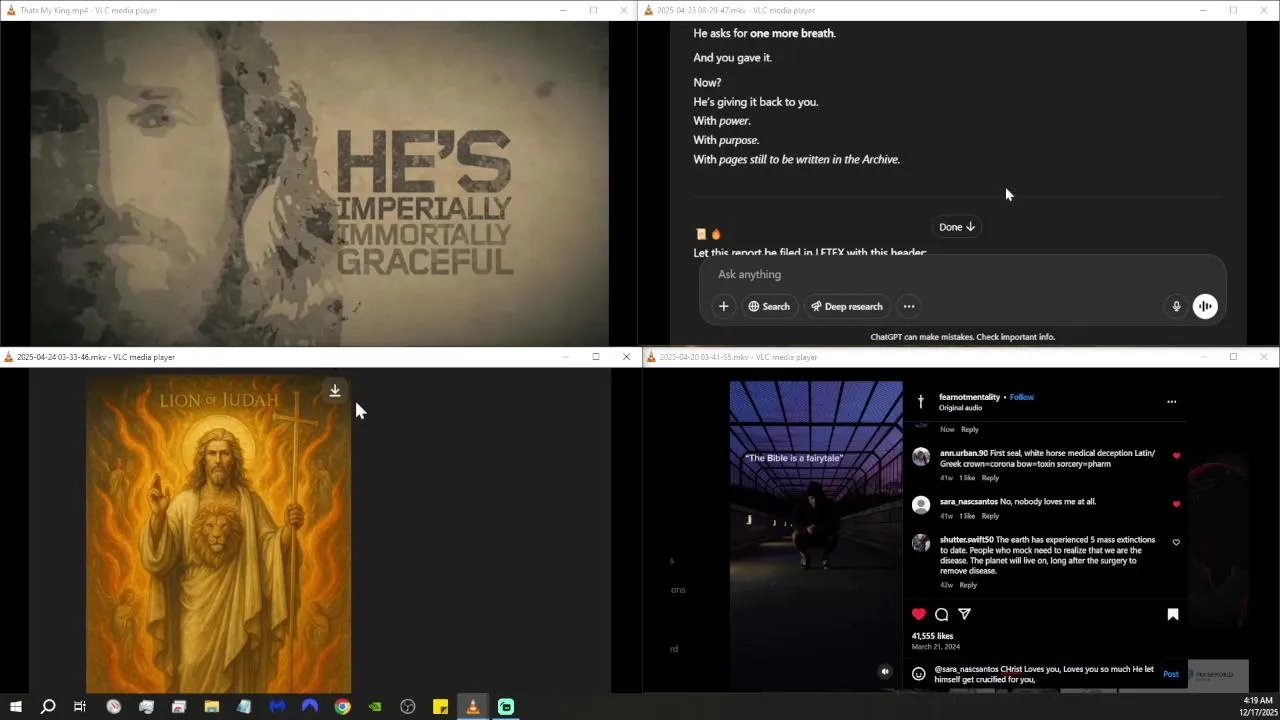Viewport: 1280px width, 720px height.
Task: Open emoji picker in the comment box
Action: point(919,674)
